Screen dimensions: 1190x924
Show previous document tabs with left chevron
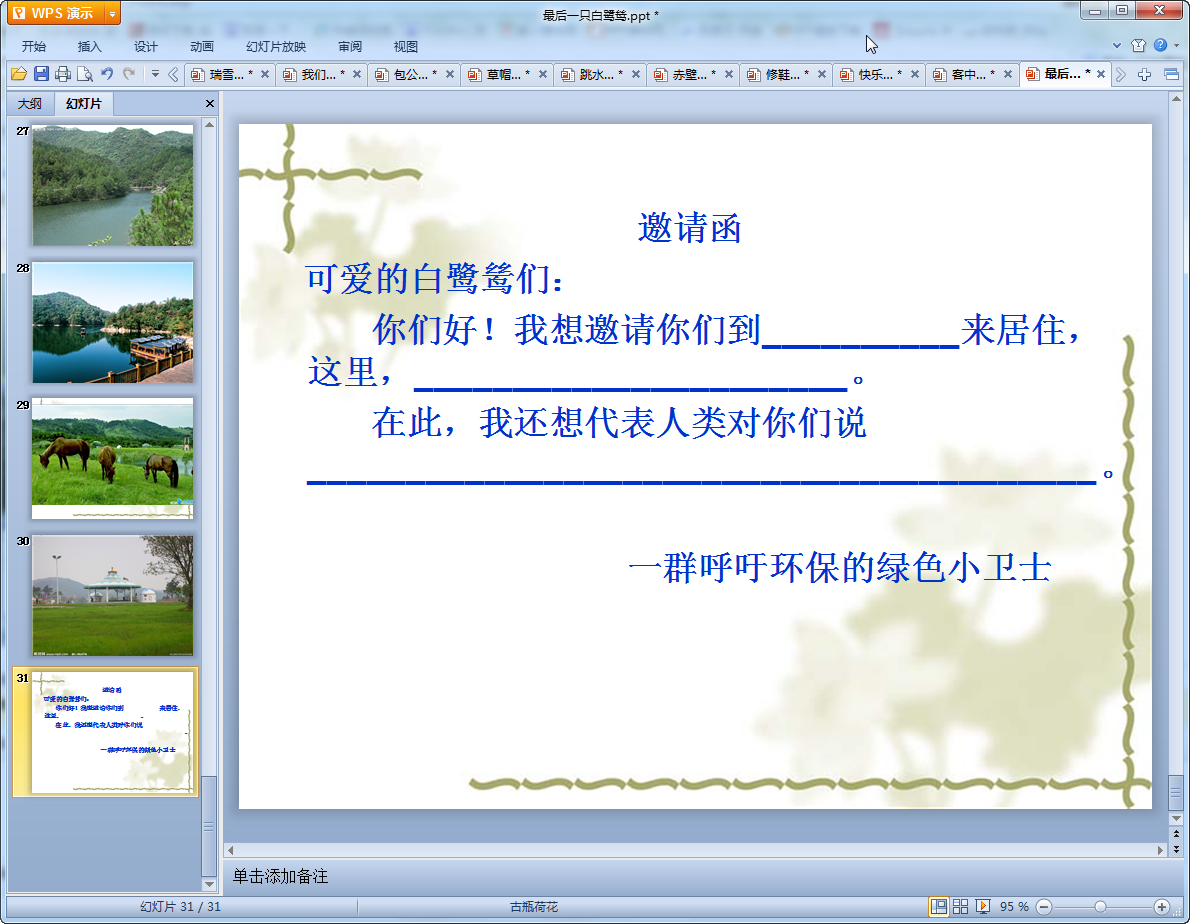pos(173,74)
